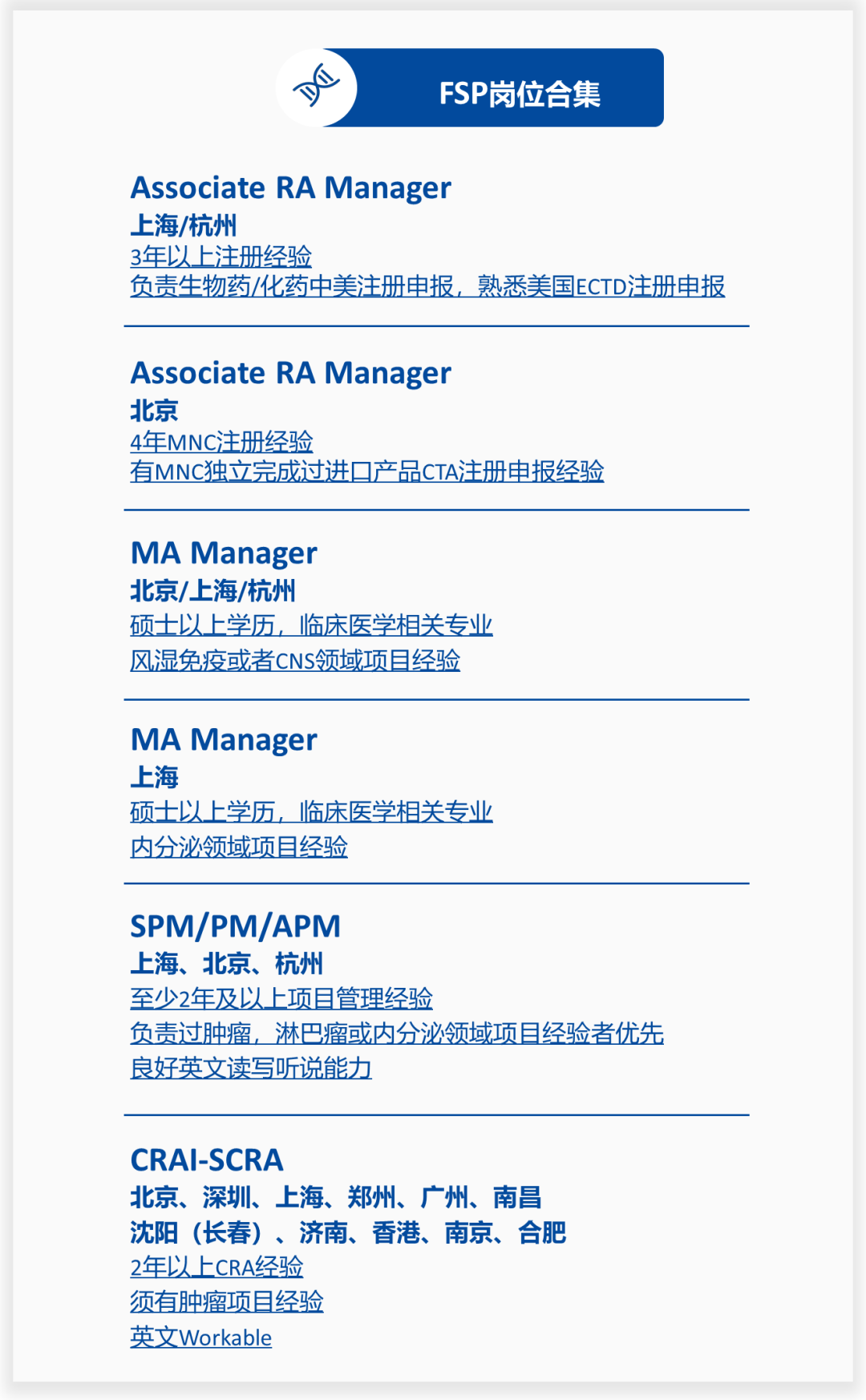The height and width of the screenshot is (1400, 866).
Task: Click the FSP岗位合集 header banner
Action: click(519, 94)
